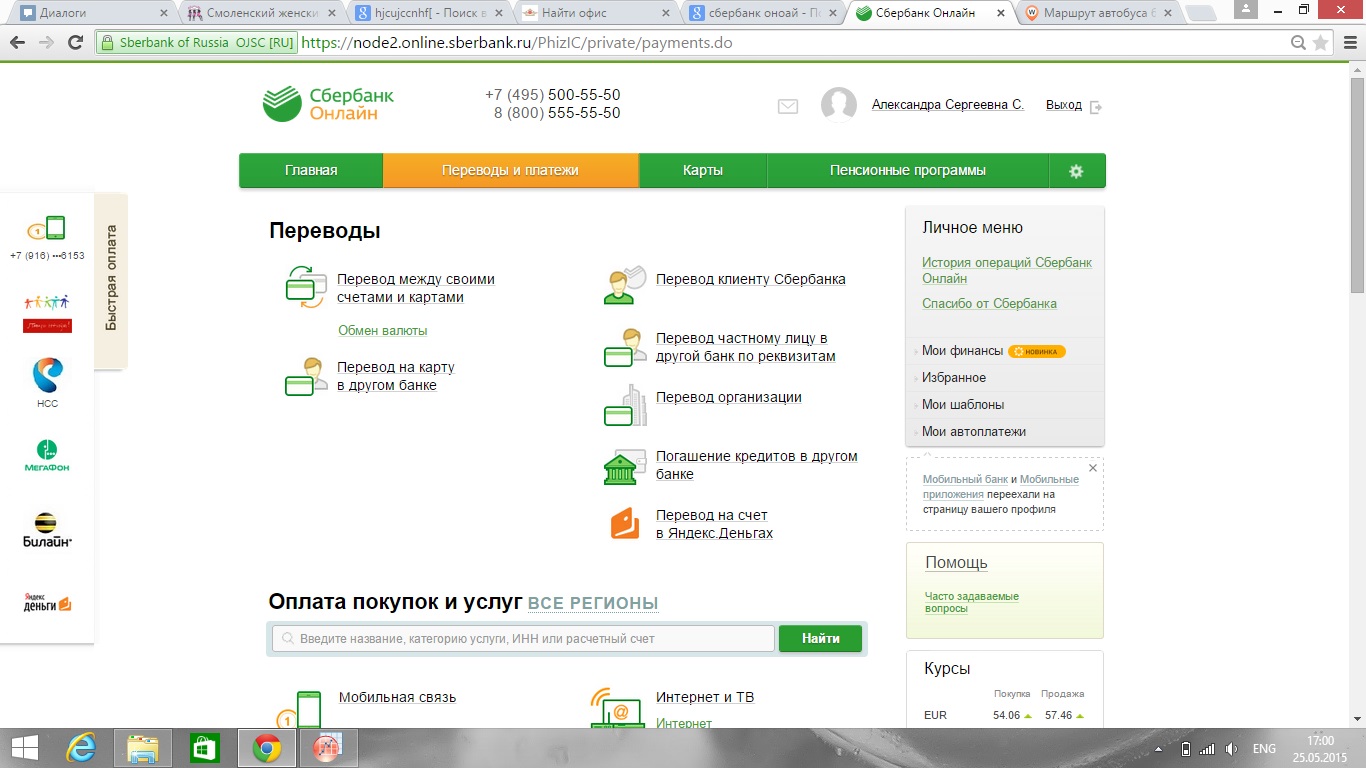This screenshot has height=768, width=1366.
Task: Click the clock showing 17:00 in the tray
Action: coord(1321,741)
